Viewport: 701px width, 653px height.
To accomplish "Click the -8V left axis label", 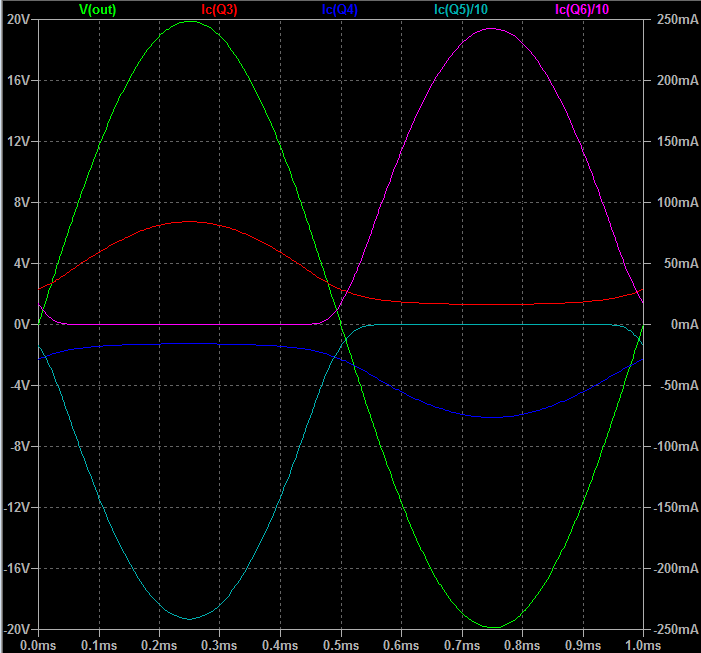I will [x=20, y=447].
